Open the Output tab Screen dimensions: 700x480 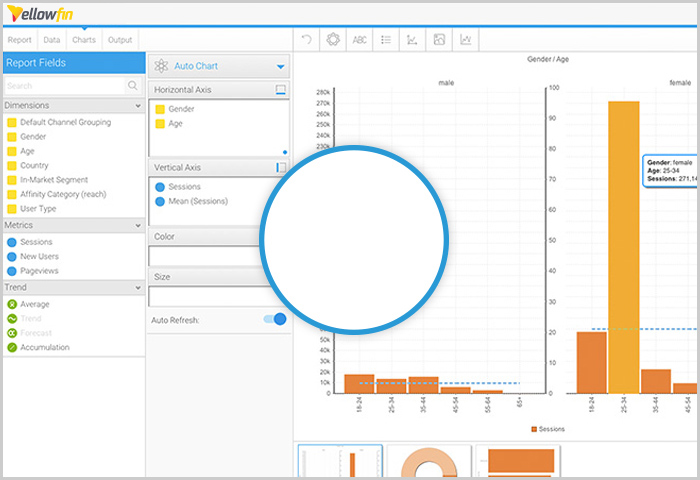click(120, 40)
